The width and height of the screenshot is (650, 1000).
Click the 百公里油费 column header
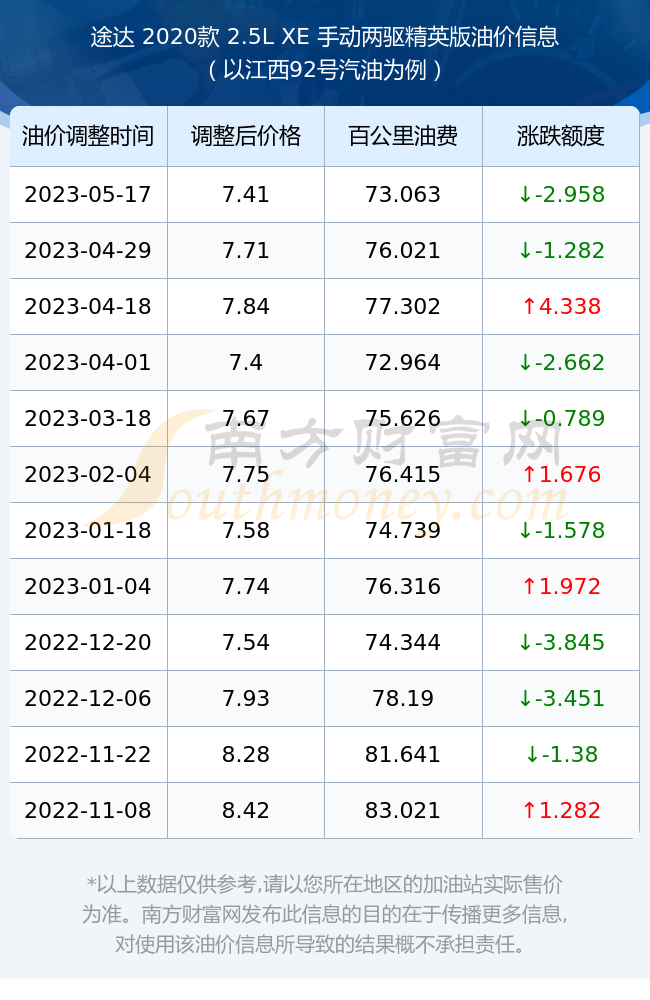(x=403, y=136)
